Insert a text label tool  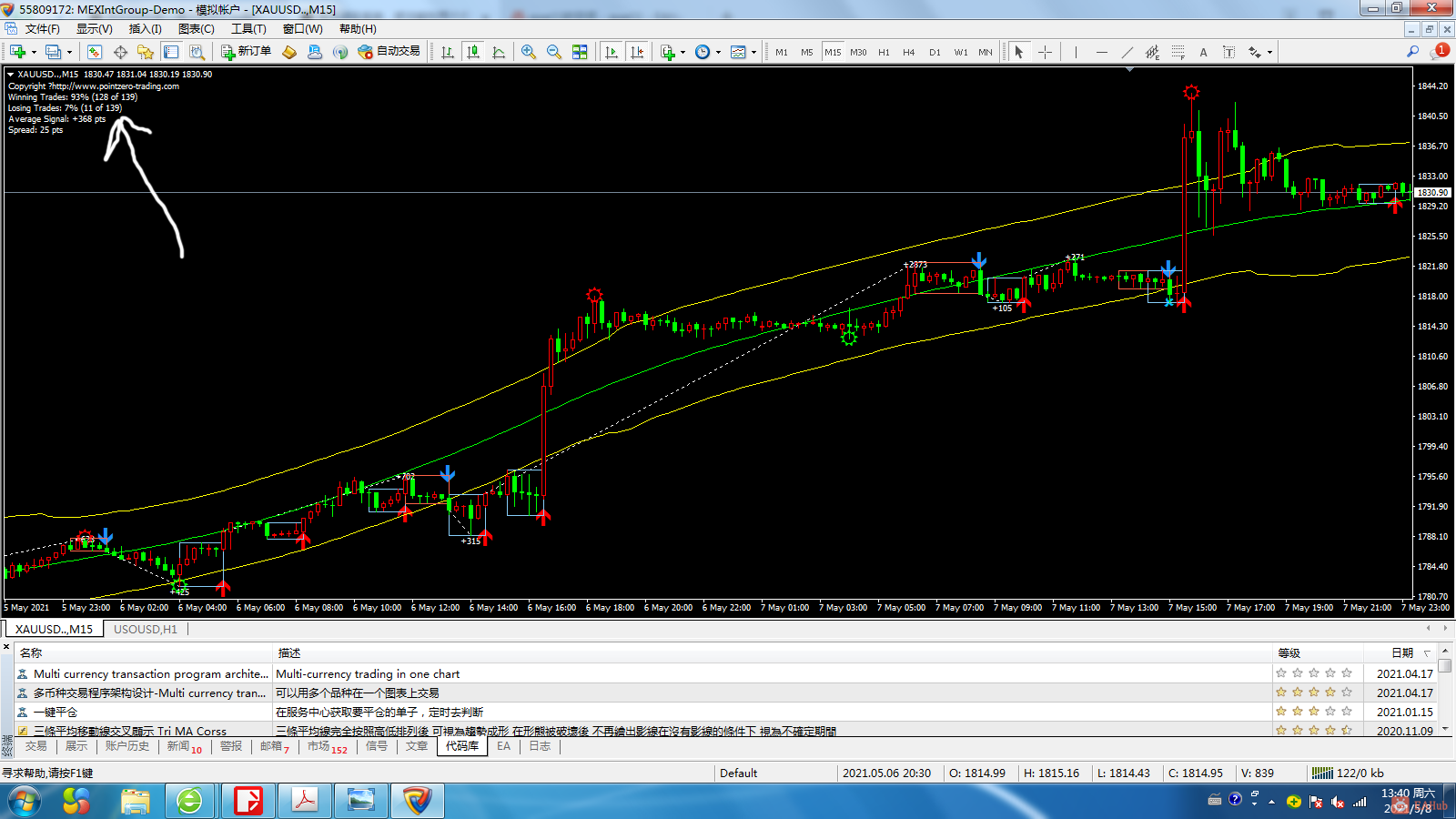click(x=1228, y=52)
